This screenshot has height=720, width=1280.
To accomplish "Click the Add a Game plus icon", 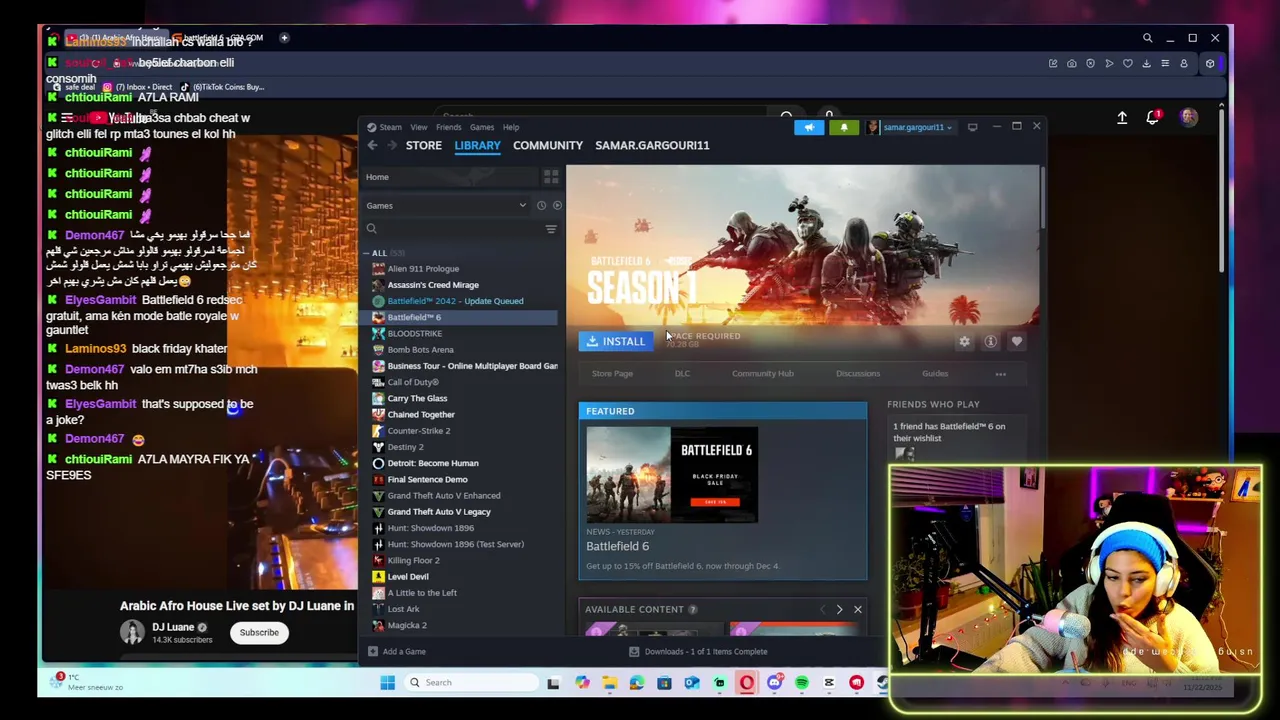I will [x=372, y=651].
